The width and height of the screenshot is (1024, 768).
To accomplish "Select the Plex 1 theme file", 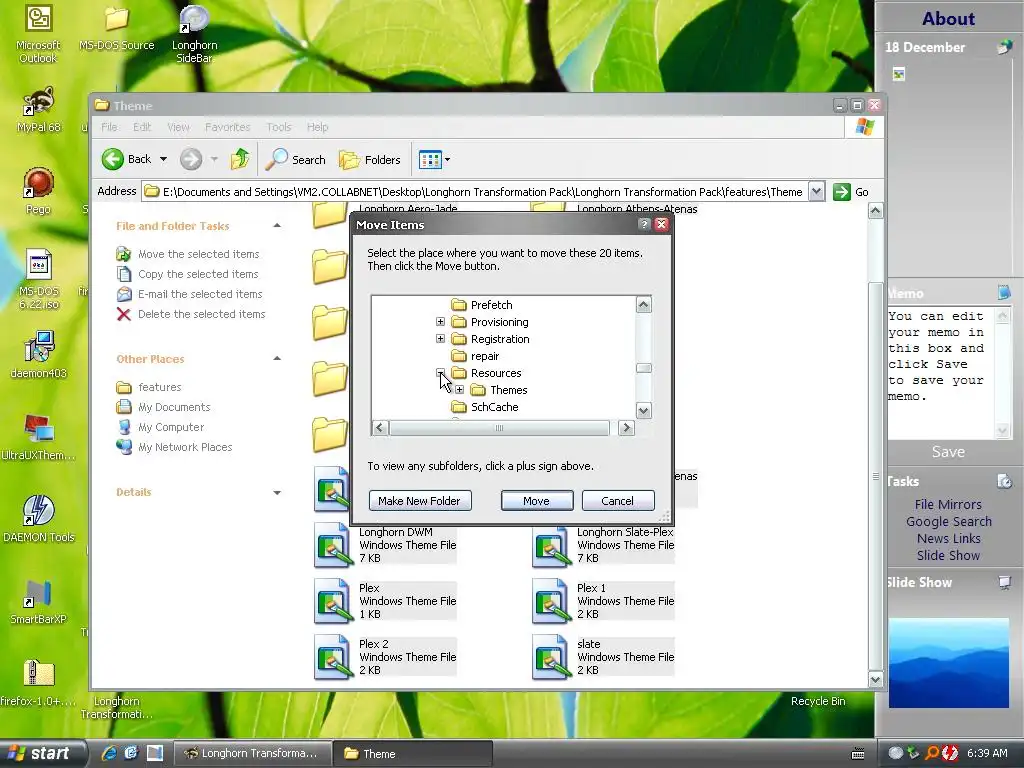I will click(x=603, y=601).
